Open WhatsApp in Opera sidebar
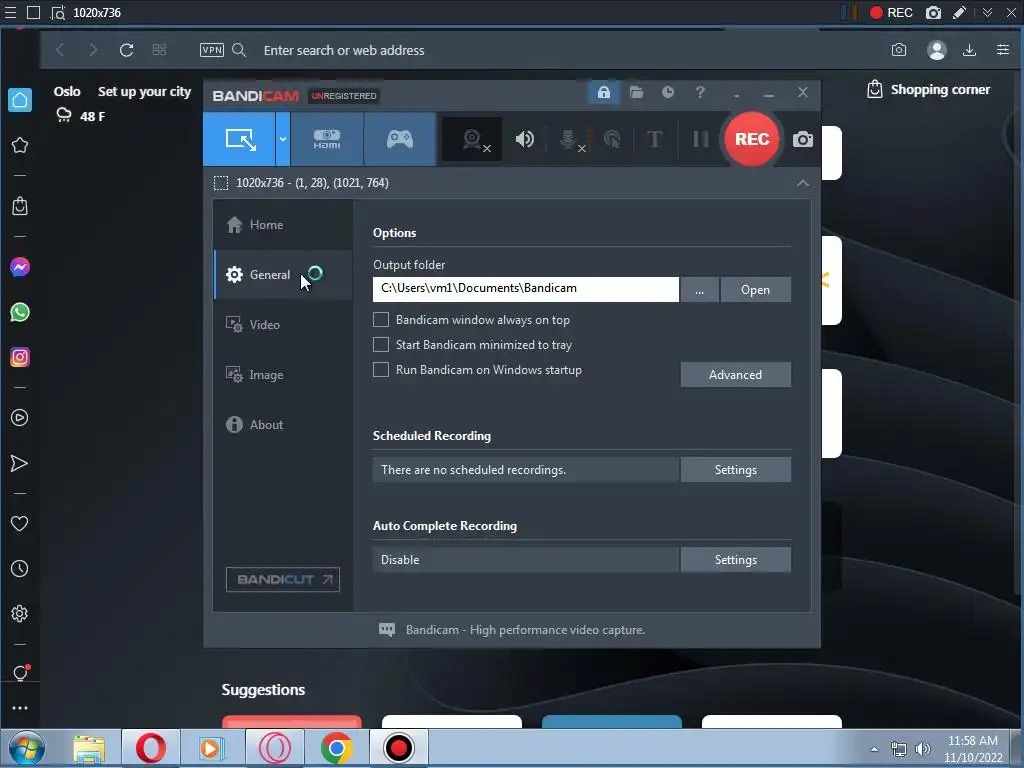The height and width of the screenshot is (768, 1024). coord(20,312)
